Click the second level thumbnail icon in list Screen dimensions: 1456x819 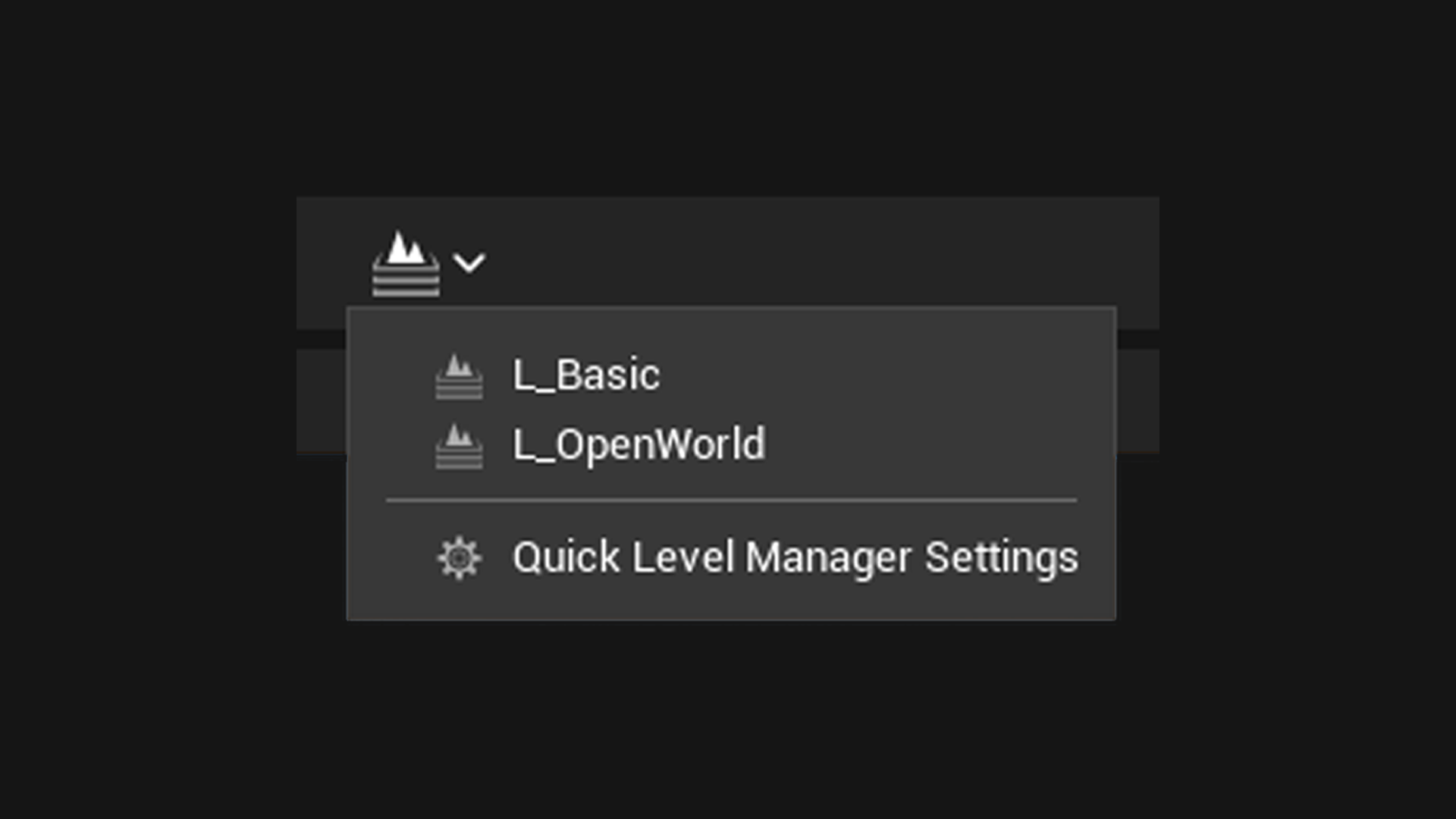(459, 446)
